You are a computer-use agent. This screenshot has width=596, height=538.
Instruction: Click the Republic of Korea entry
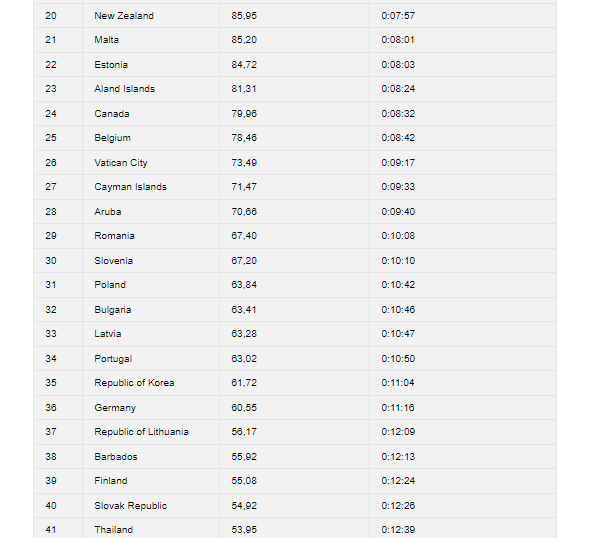pyautogui.click(x=134, y=383)
